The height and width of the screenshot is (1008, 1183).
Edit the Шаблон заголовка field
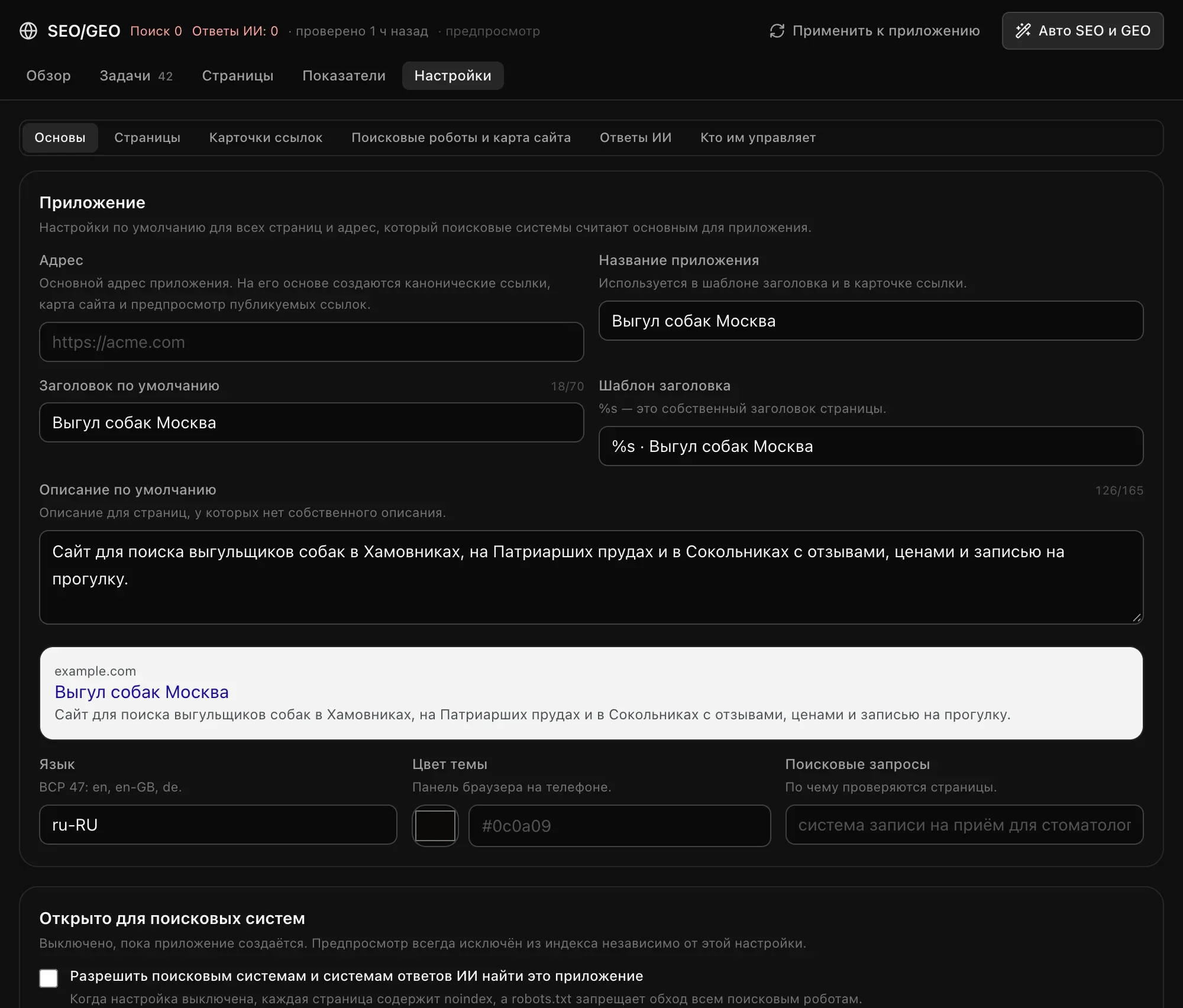pyautogui.click(x=871, y=446)
